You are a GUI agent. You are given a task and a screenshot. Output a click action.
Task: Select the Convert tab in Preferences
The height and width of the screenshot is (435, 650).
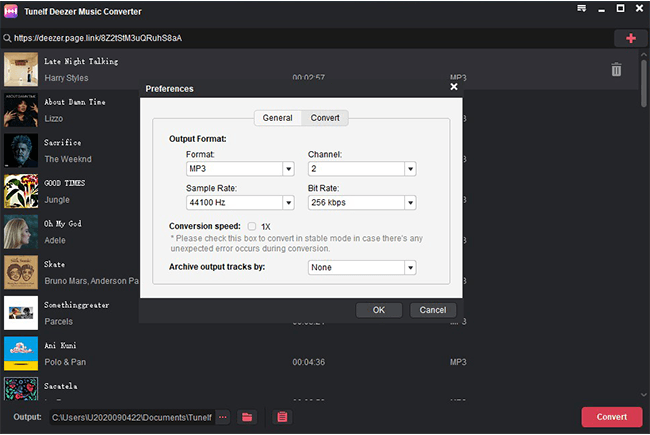click(x=325, y=118)
